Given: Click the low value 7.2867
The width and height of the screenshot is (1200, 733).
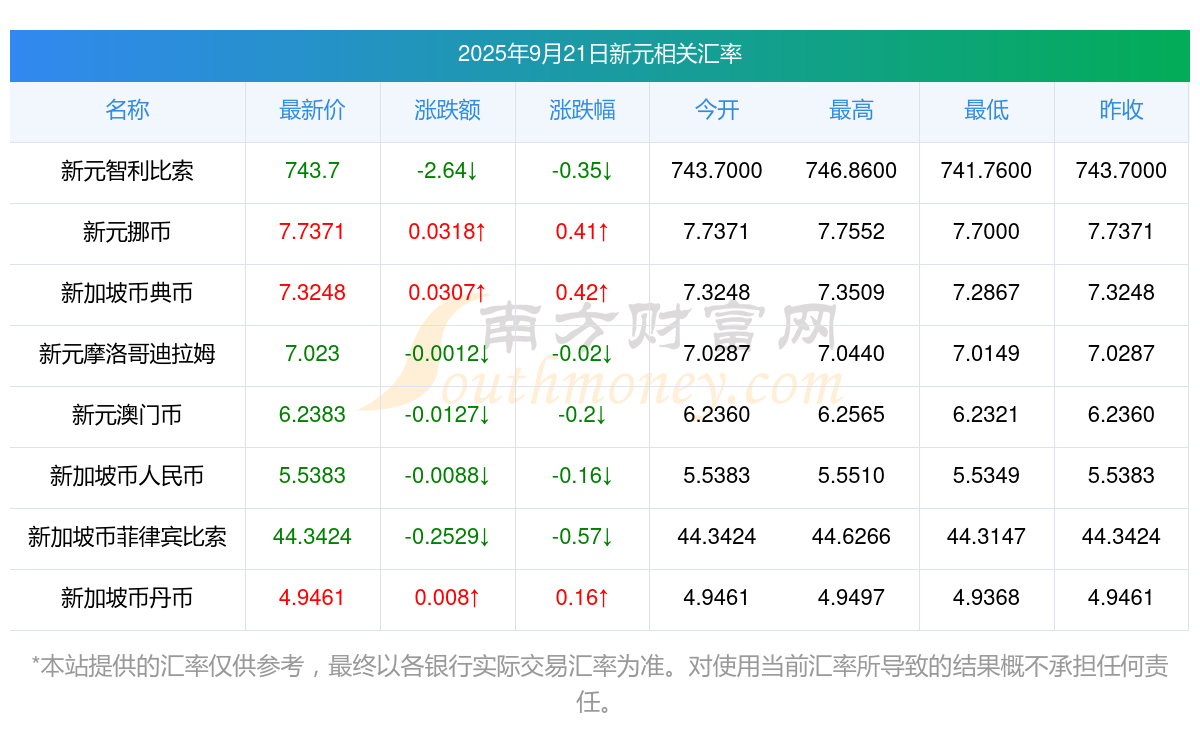Looking at the screenshot, I should 986,293.
